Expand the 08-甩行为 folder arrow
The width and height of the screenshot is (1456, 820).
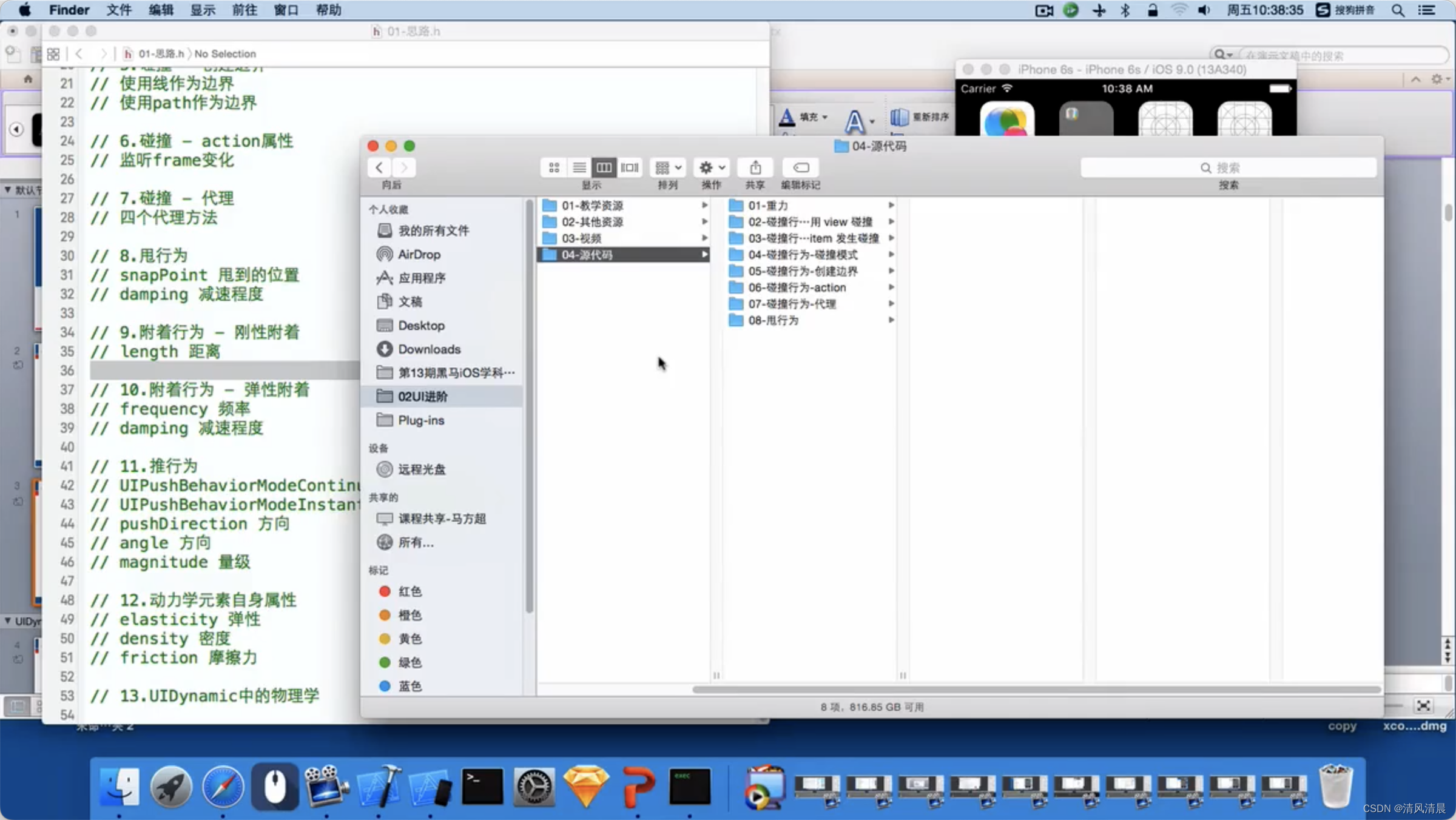point(891,320)
